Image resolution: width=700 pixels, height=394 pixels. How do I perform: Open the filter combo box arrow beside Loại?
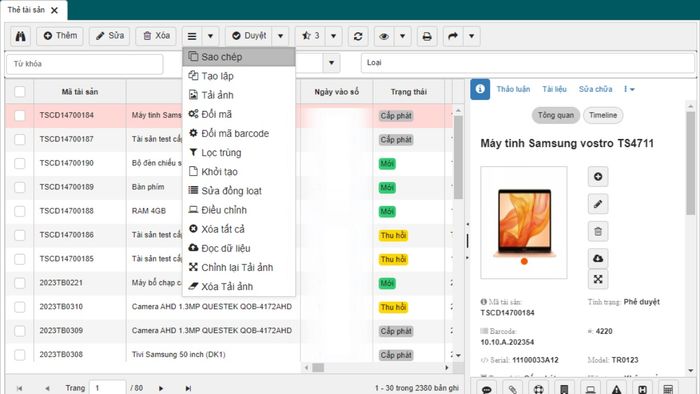(331, 63)
